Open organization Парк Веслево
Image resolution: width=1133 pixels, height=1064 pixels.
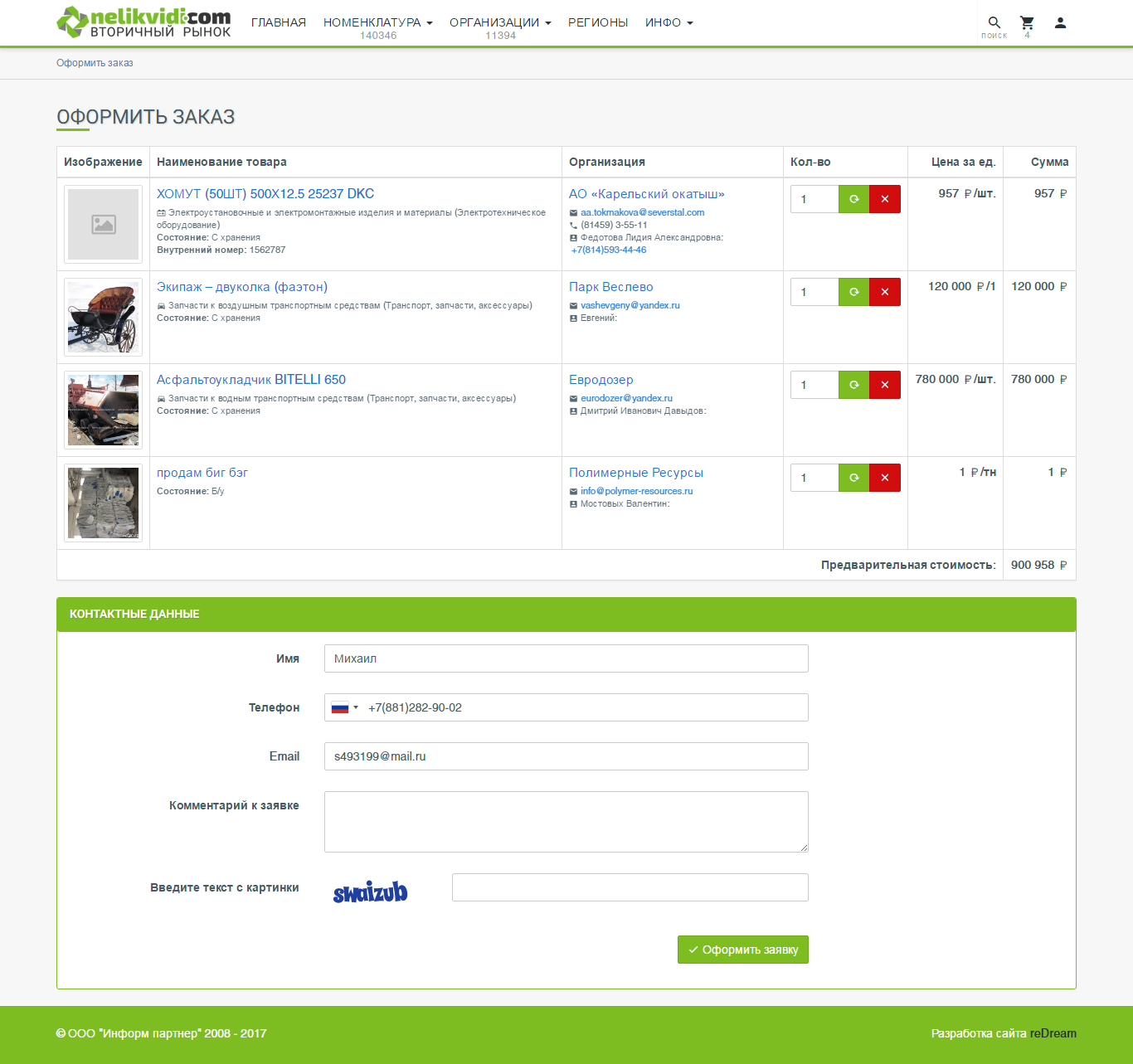coord(611,287)
